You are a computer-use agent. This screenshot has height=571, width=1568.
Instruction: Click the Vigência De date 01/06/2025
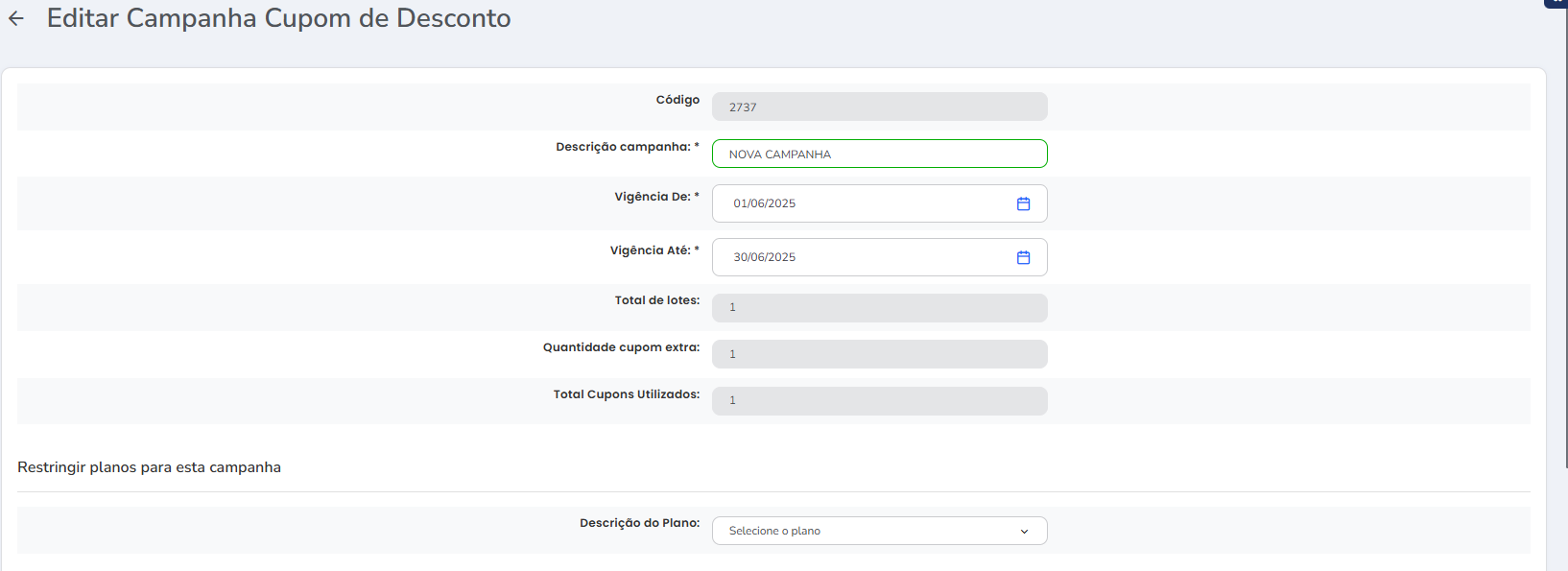(x=765, y=203)
